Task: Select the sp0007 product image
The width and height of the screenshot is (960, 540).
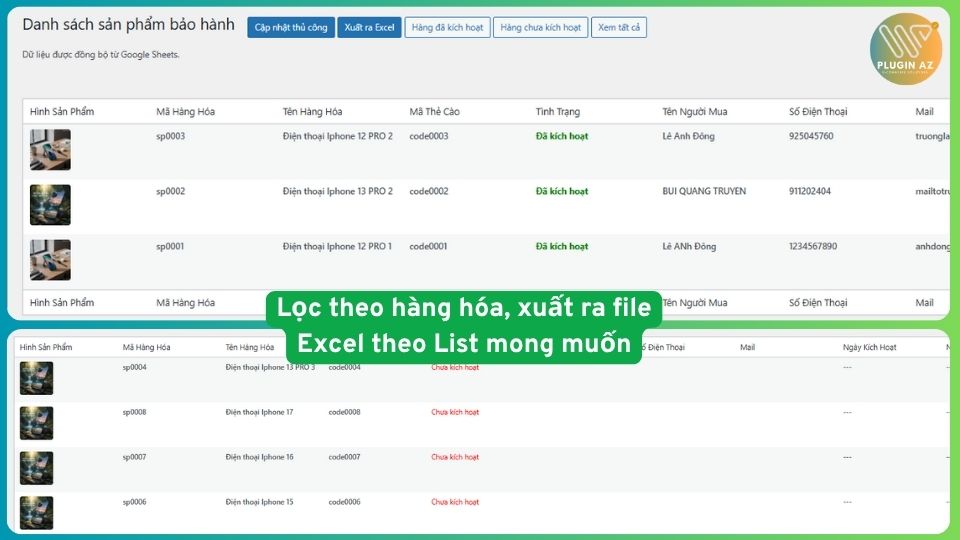Action: click(37, 468)
